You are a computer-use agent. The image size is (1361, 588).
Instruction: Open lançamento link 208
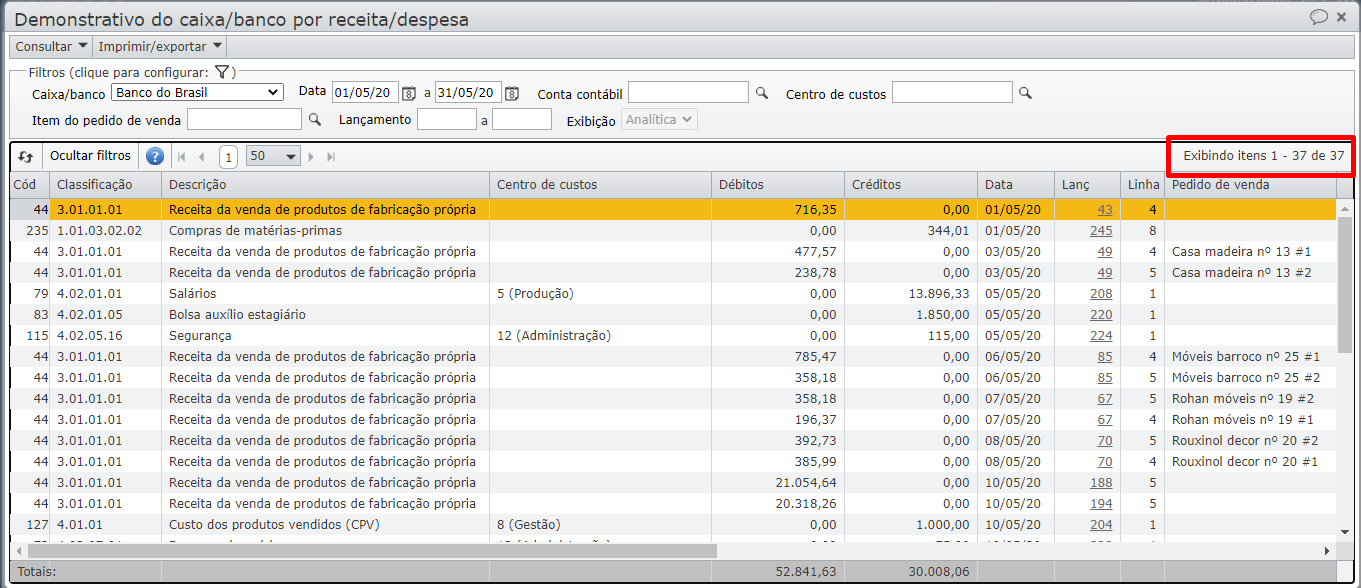1101,294
